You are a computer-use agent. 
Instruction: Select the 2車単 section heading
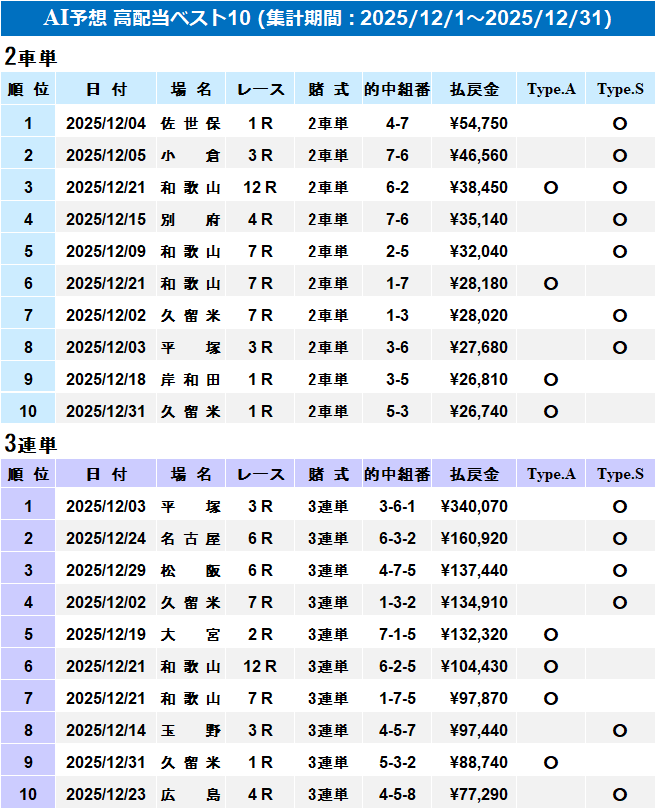(30, 56)
